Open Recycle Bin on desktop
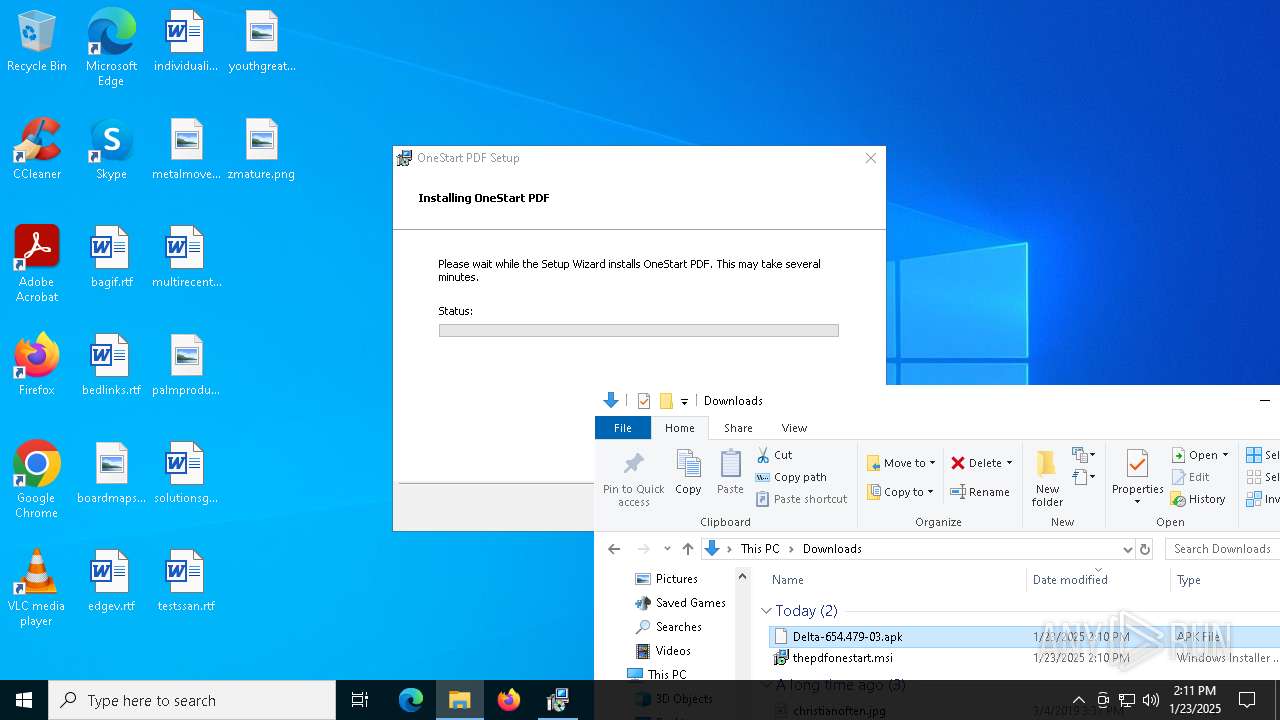Image resolution: width=1280 pixels, height=720 pixels. pos(37,42)
